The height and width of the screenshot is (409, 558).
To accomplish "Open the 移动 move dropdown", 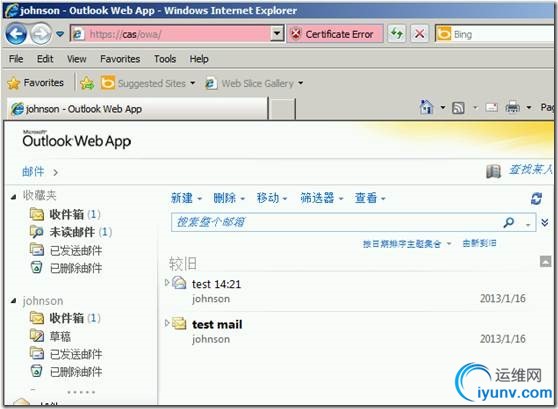I will [272, 198].
